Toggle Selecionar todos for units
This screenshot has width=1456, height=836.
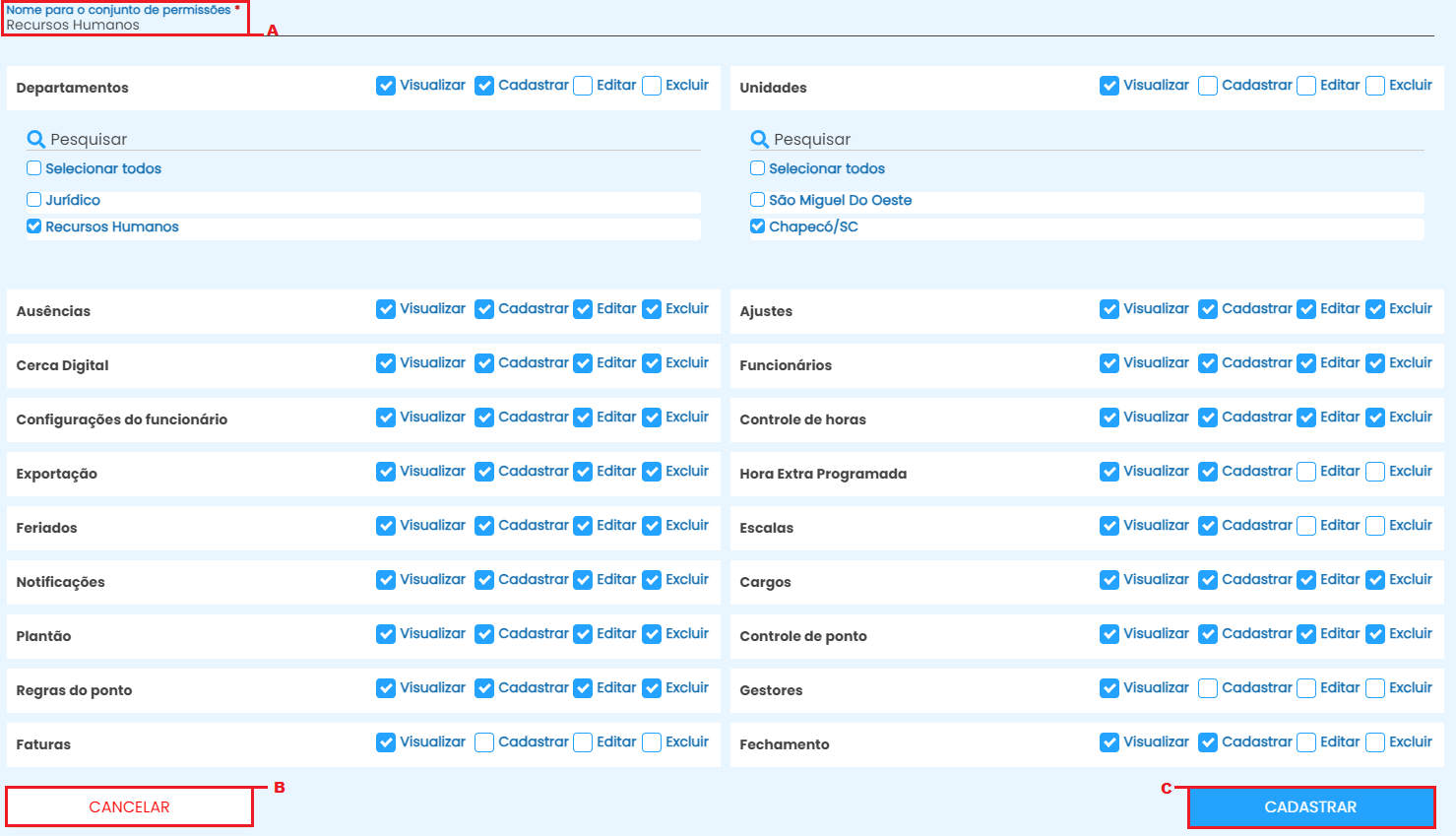758,168
